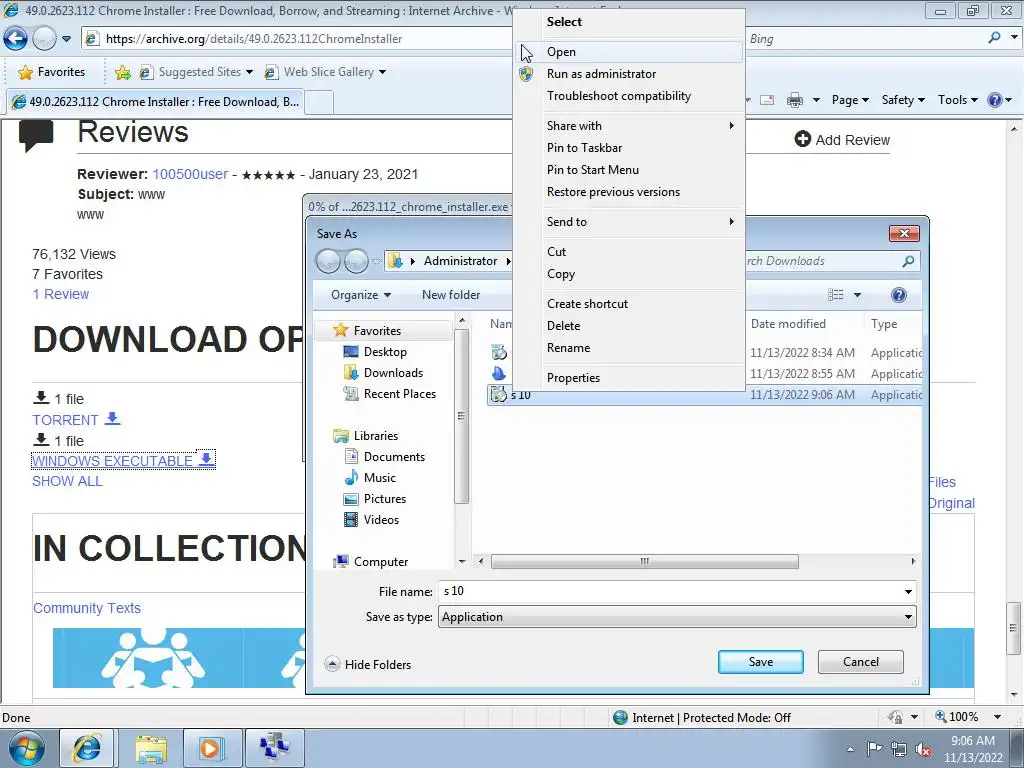Open Windows Explorer taskbar icon
This screenshot has width=1024, height=768.
point(151,748)
